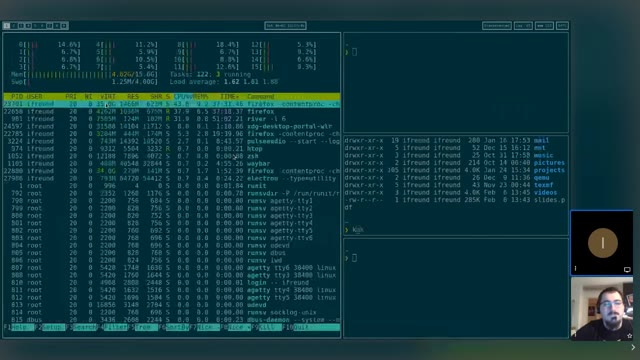Click the videos directory in the ls listing
Image resolution: width=640 pixels, height=360 pixels.
(x=545, y=193)
